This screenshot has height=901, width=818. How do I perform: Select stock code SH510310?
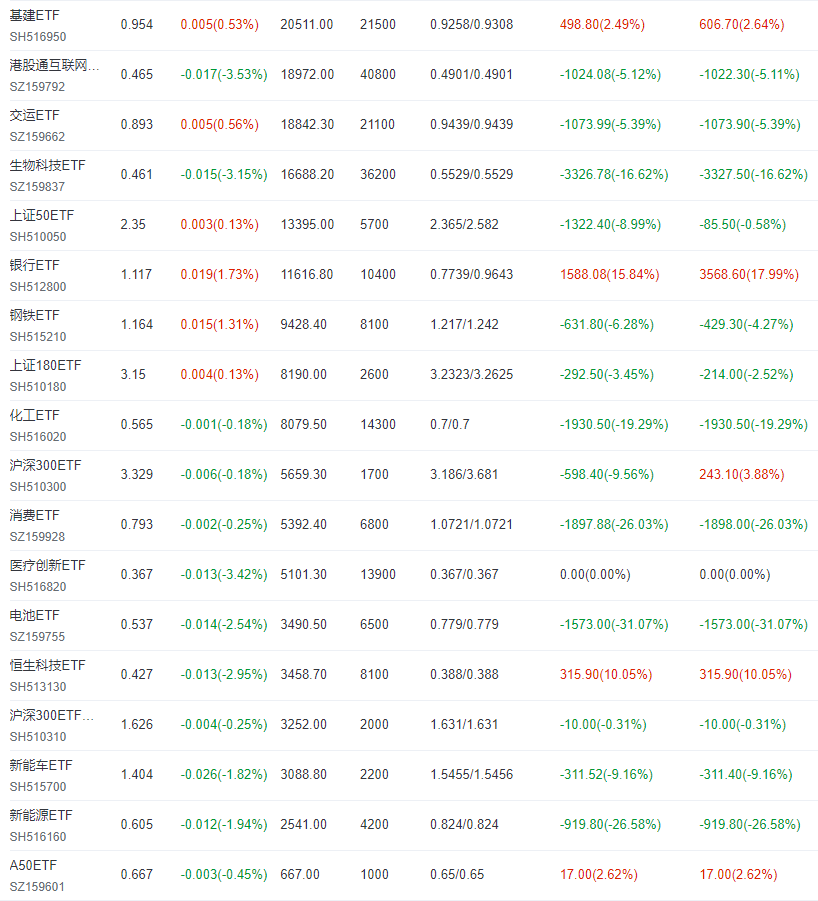click(38, 737)
